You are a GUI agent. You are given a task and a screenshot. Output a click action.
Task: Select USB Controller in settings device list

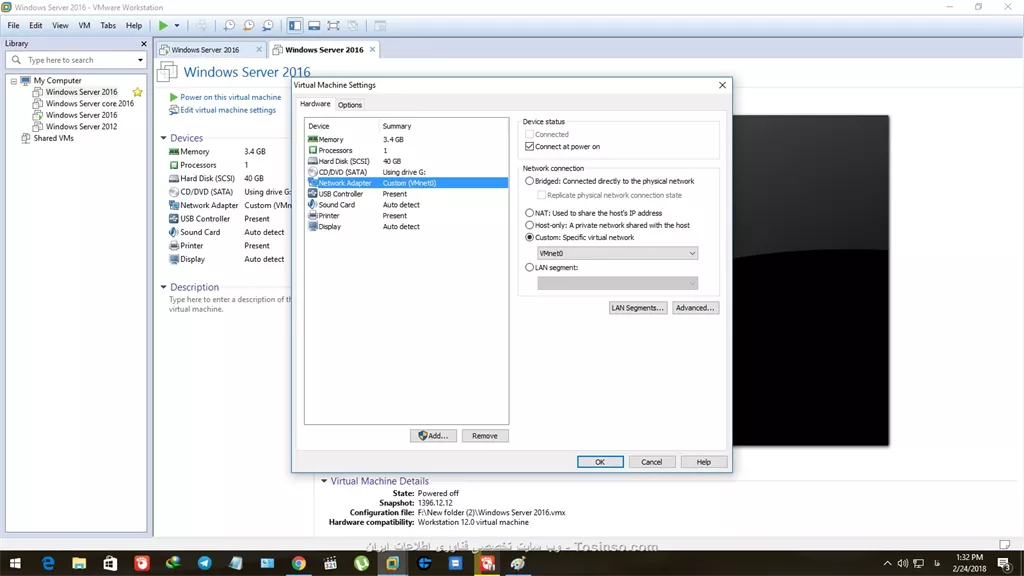406,194
